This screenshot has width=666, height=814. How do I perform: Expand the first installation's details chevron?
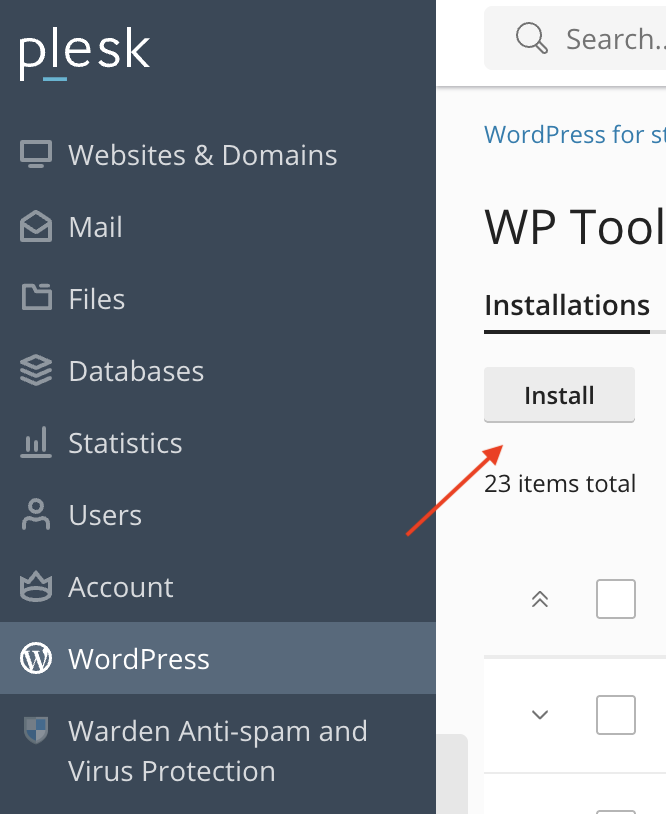click(x=540, y=715)
